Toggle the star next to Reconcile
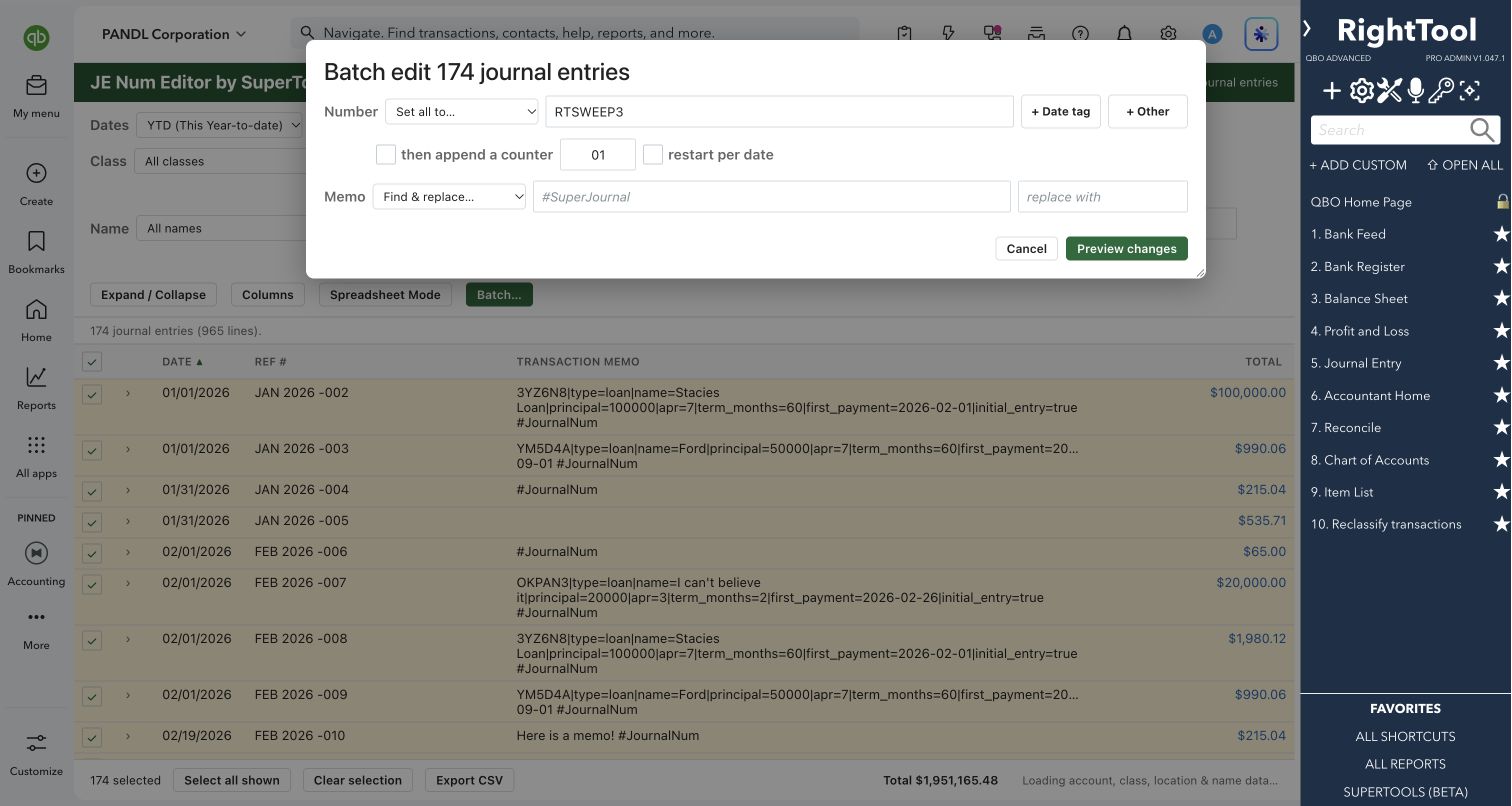 click(x=1501, y=427)
